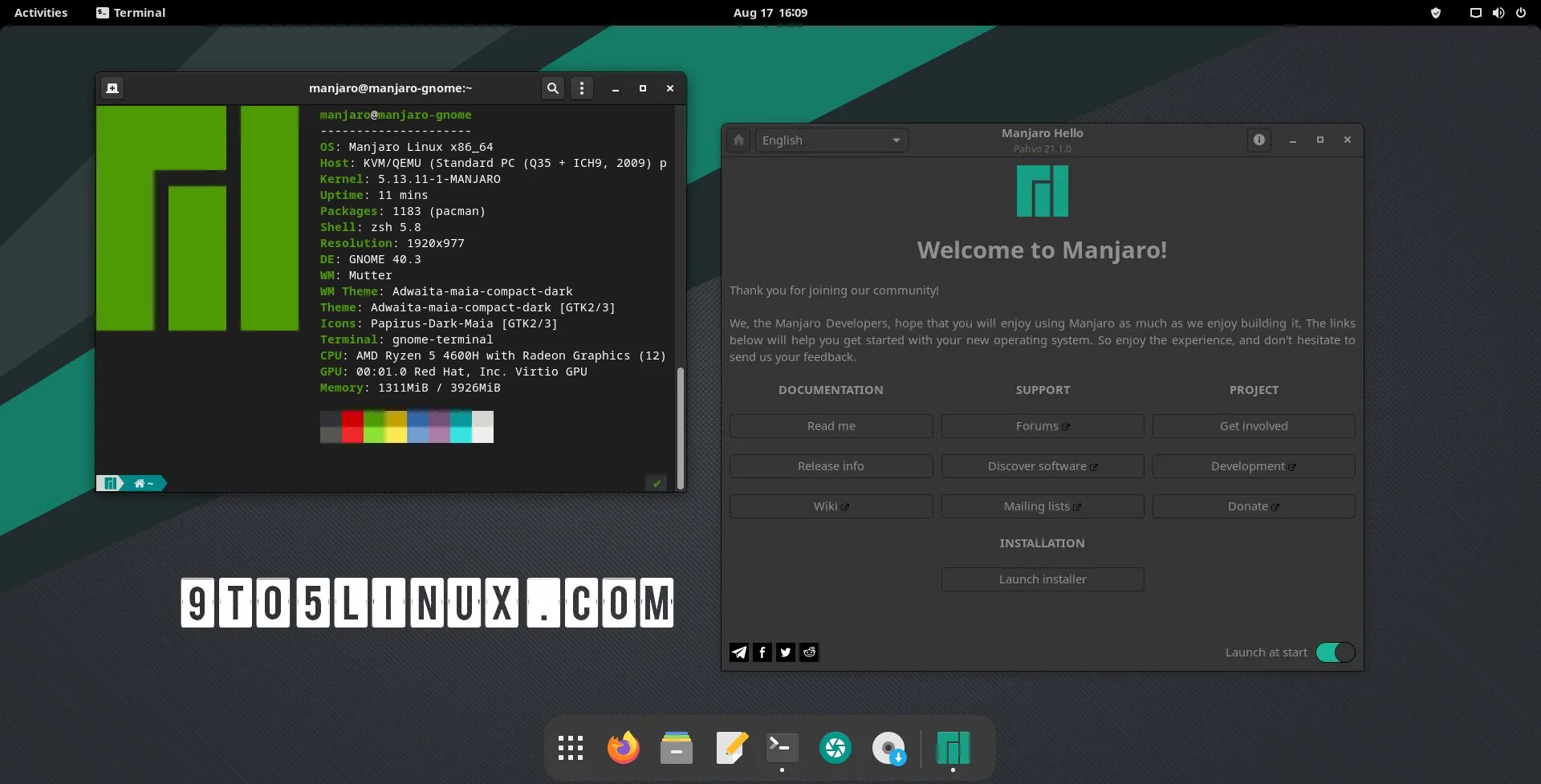Minimize the Manjaro Hello window
The height and width of the screenshot is (784, 1541).
click(1293, 140)
